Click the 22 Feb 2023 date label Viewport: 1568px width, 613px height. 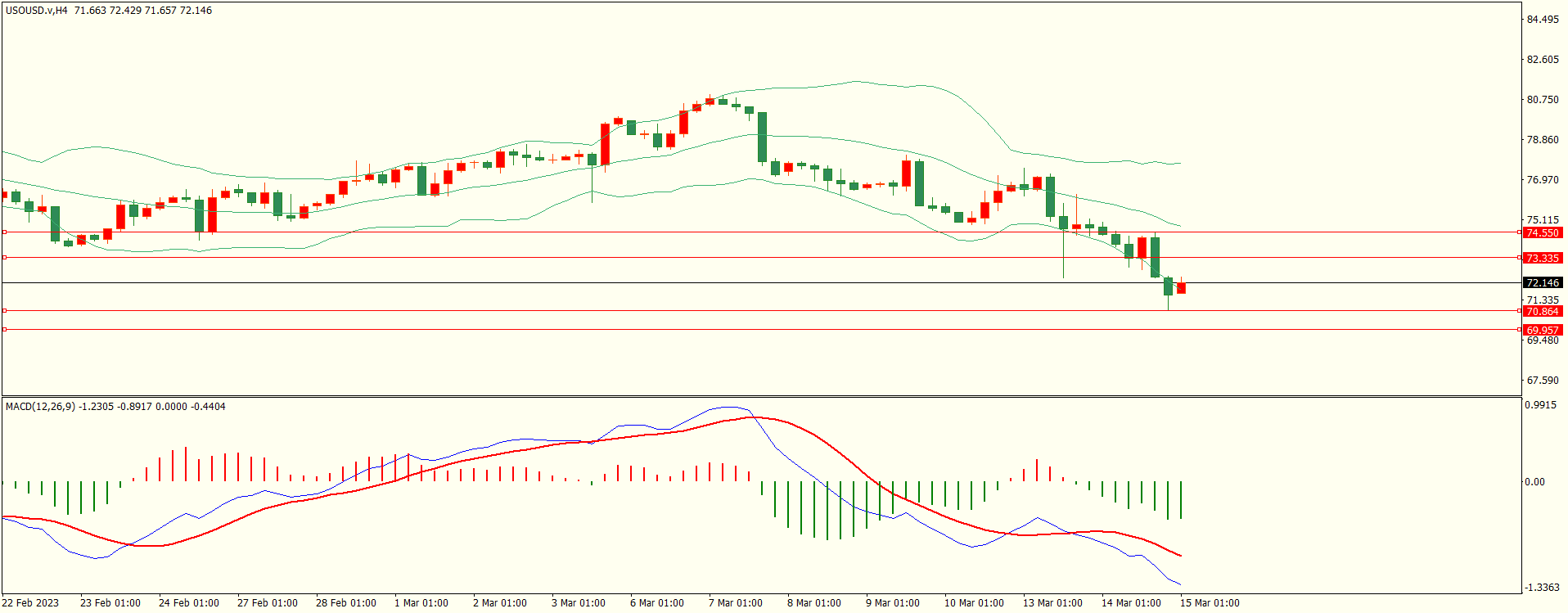coord(31,603)
